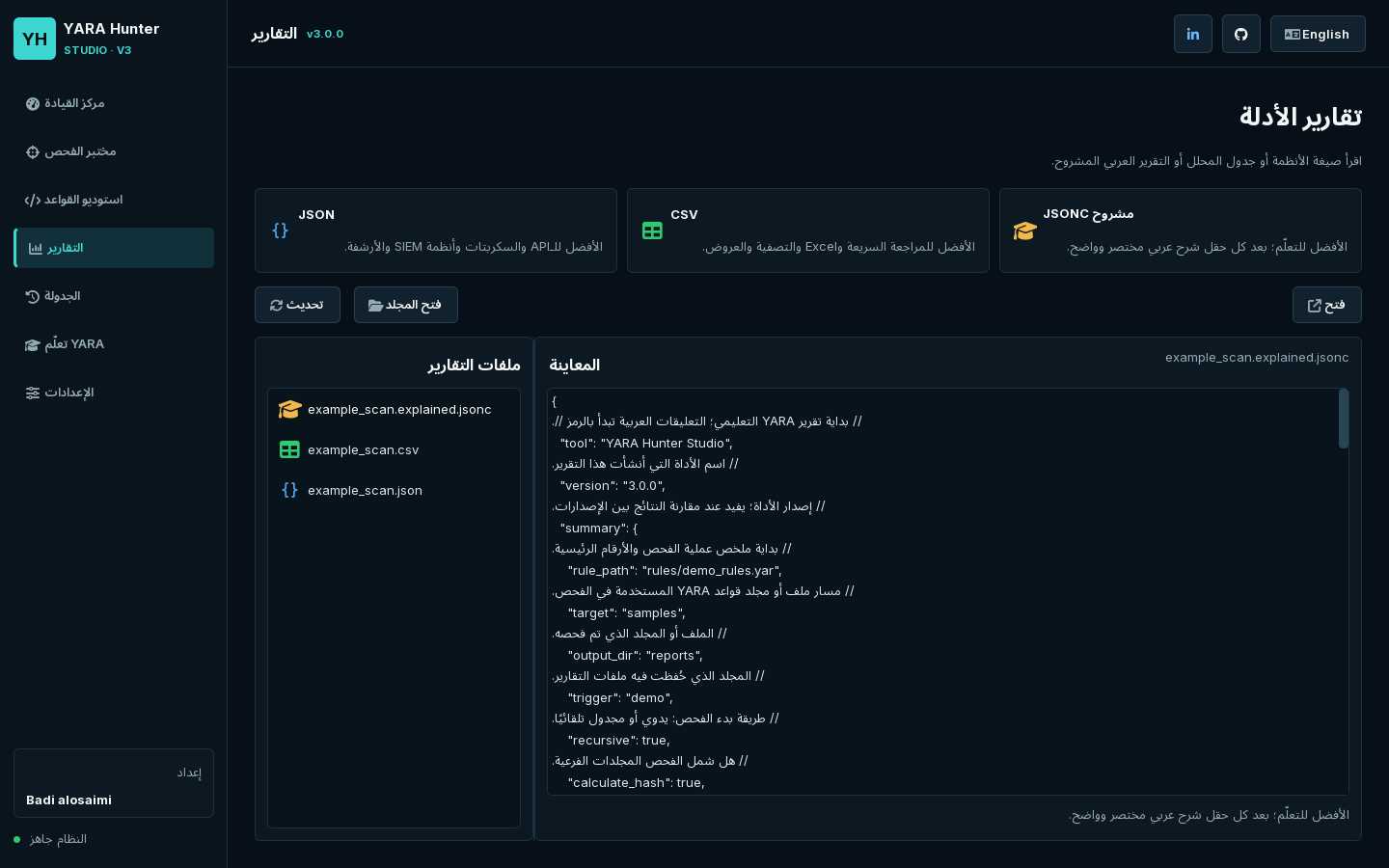Click the crosshair icon beside مختبر الفحص
Screen dimensions: 1389x868
pyautogui.click(x=33, y=152)
